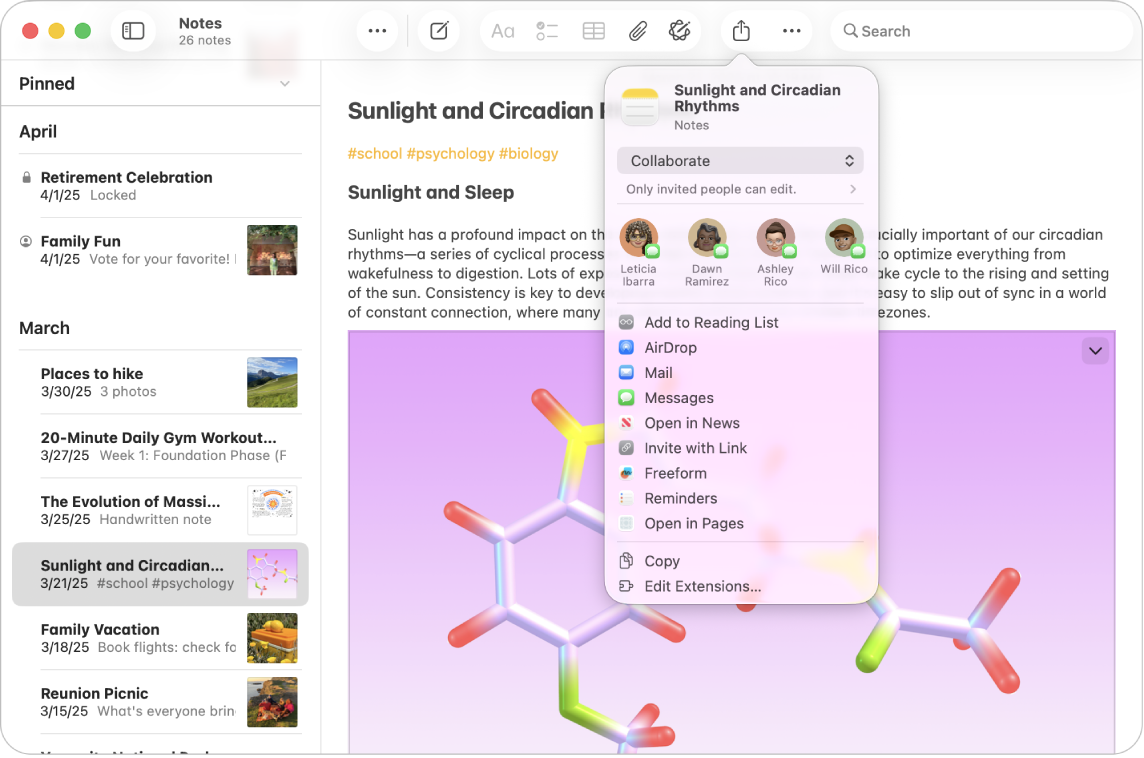Select AirDrop in the share sheet
The width and height of the screenshot is (1144, 758).
[x=668, y=347]
